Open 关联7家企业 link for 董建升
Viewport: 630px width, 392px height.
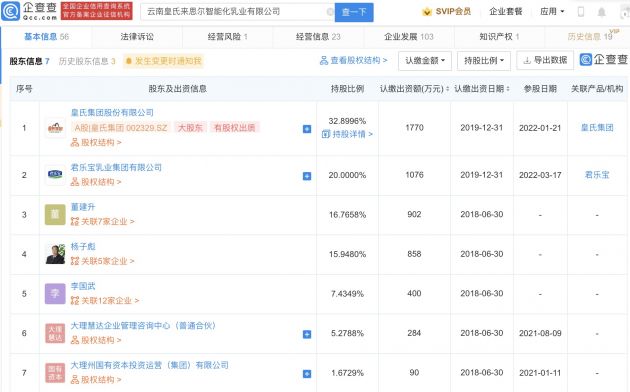tap(102, 221)
